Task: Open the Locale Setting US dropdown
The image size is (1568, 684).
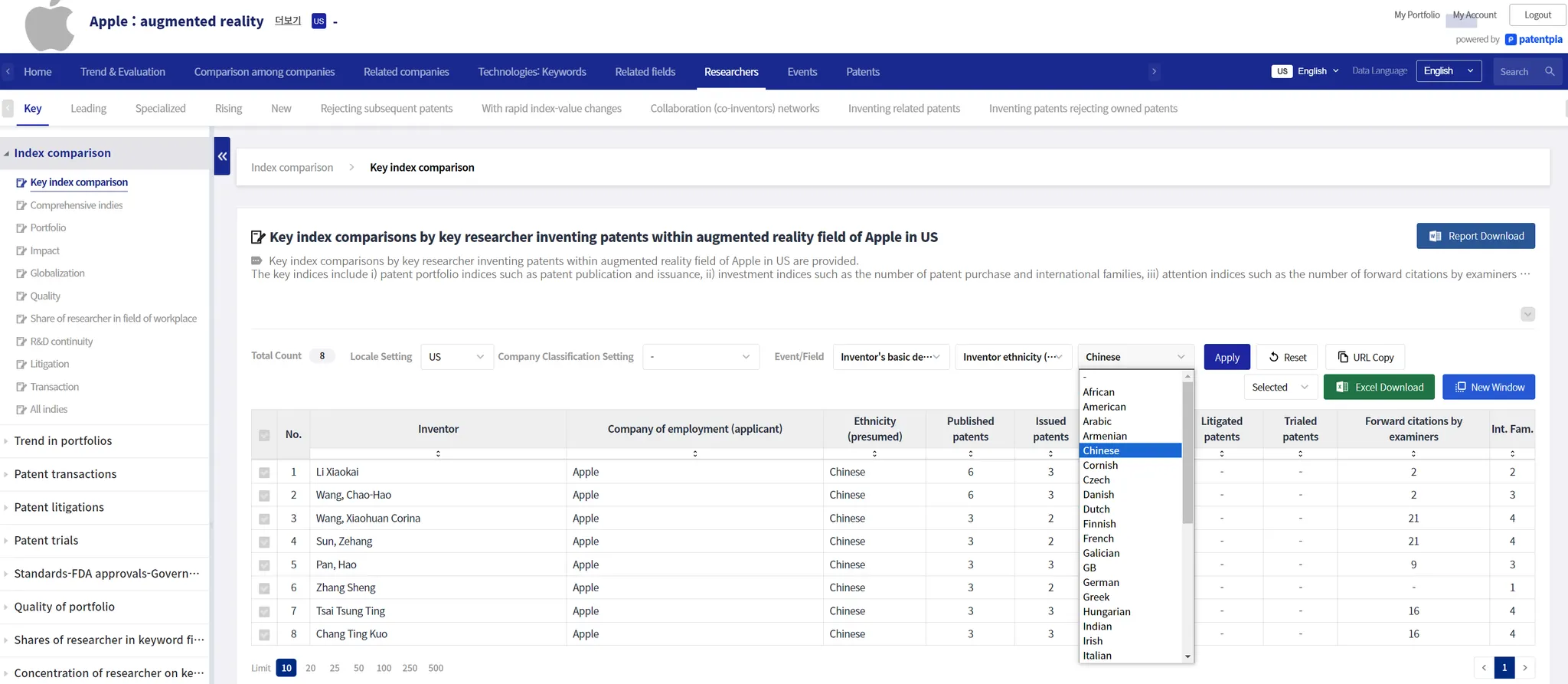Action: (456, 357)
